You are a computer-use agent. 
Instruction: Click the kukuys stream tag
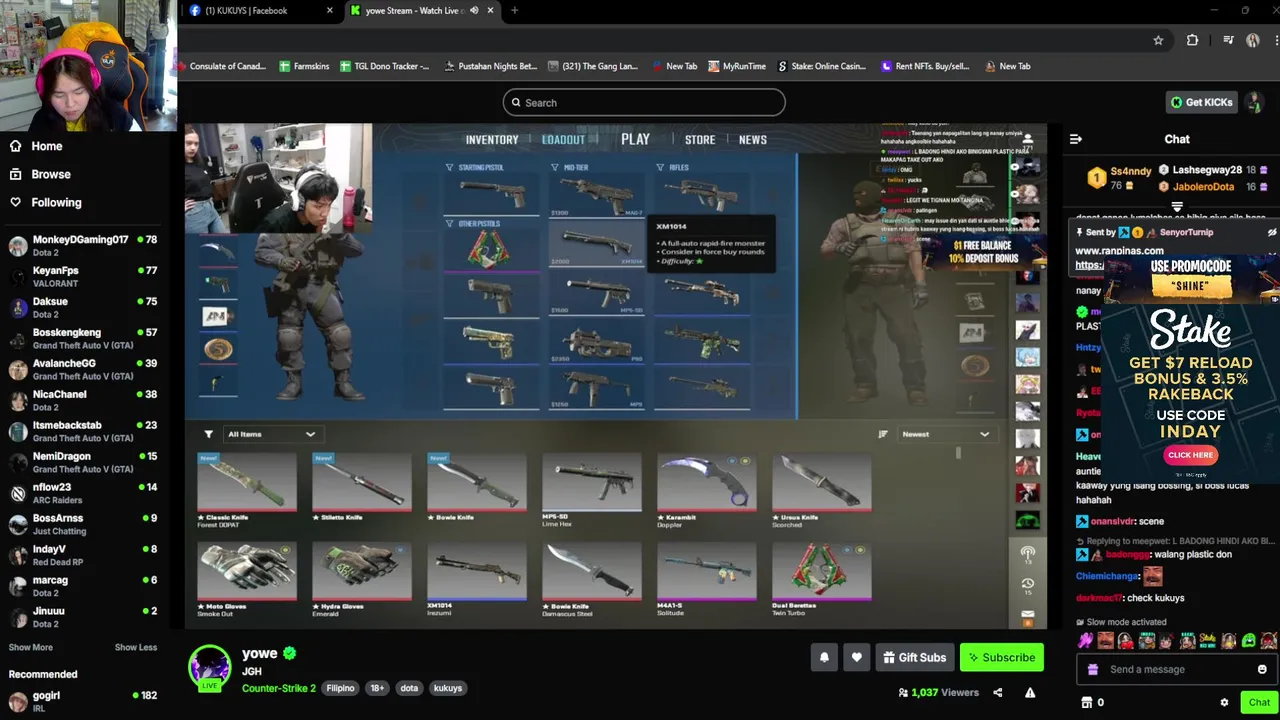(x=448, y=688)
